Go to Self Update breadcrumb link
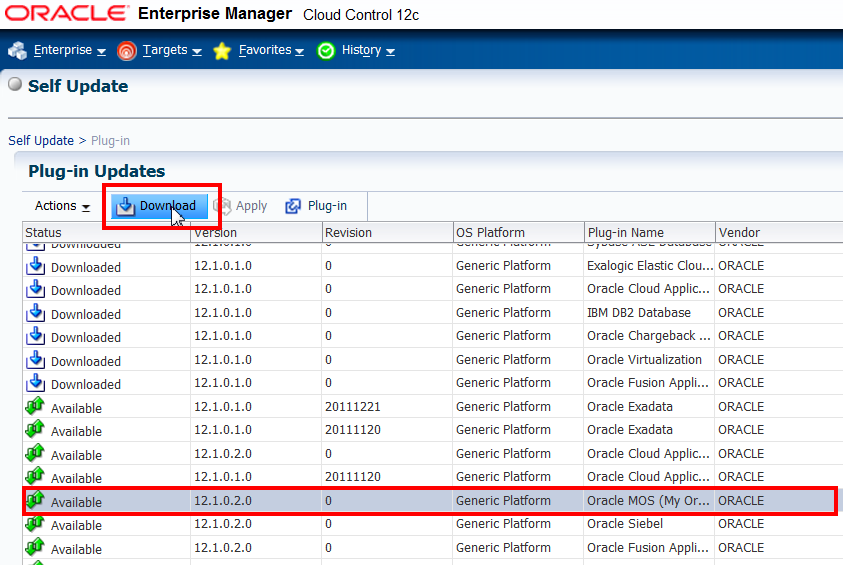 coord(41,141)
